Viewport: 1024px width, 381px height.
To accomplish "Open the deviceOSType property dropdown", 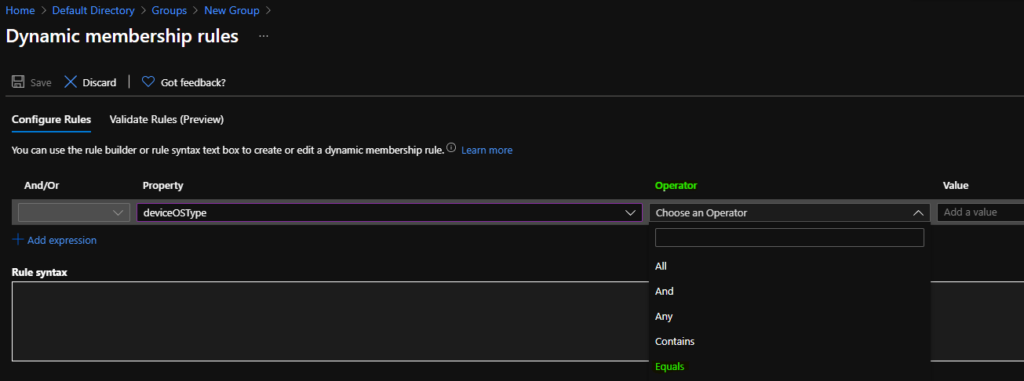I will 389,212.
